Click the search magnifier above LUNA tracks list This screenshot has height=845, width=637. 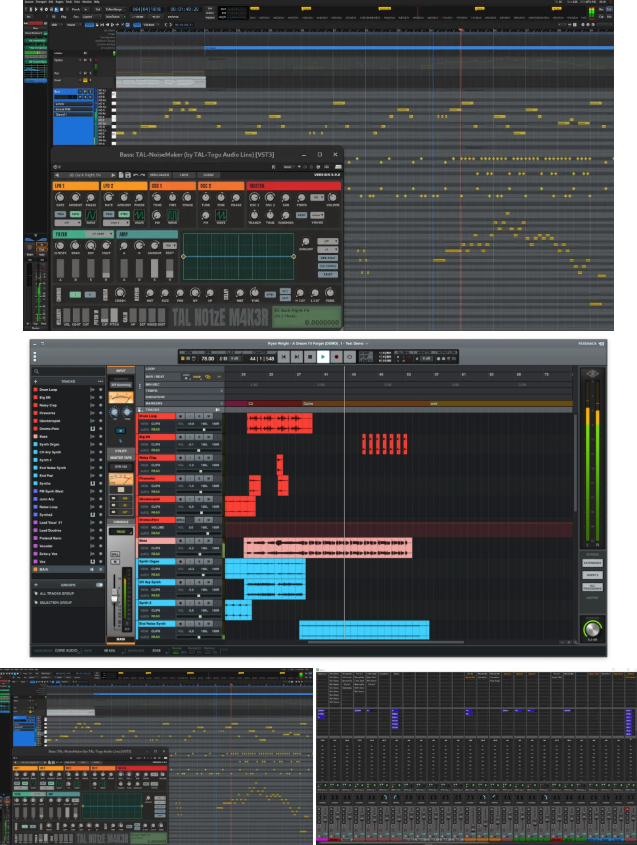coord(36,371)
